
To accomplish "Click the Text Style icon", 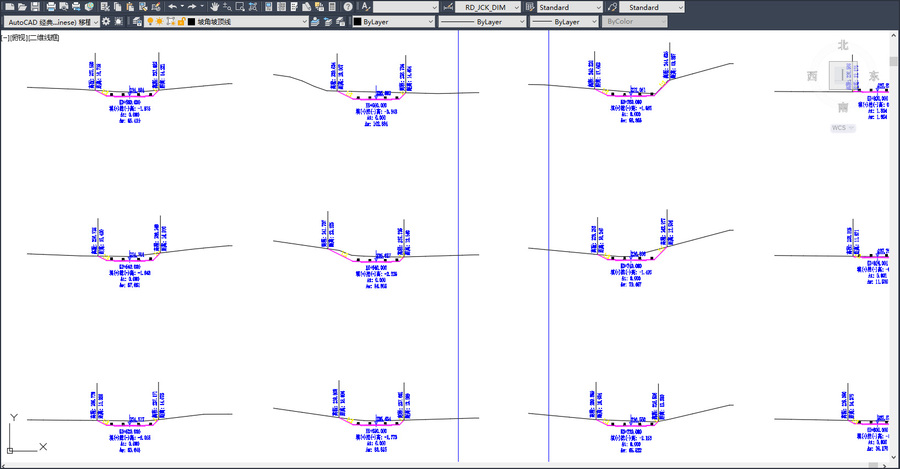I will coord(366,7).
